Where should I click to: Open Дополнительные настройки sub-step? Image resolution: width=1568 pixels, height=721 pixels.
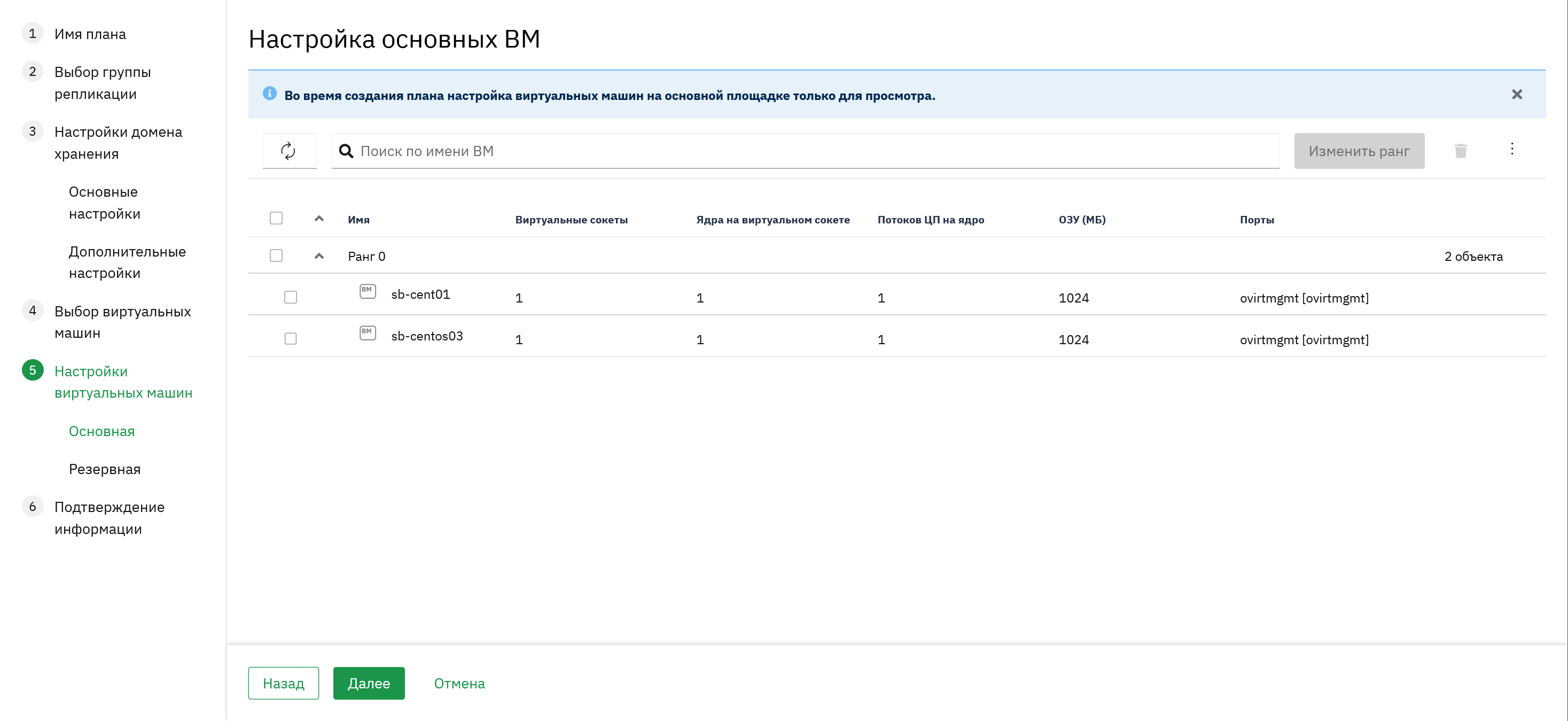(x=127, y=262)
